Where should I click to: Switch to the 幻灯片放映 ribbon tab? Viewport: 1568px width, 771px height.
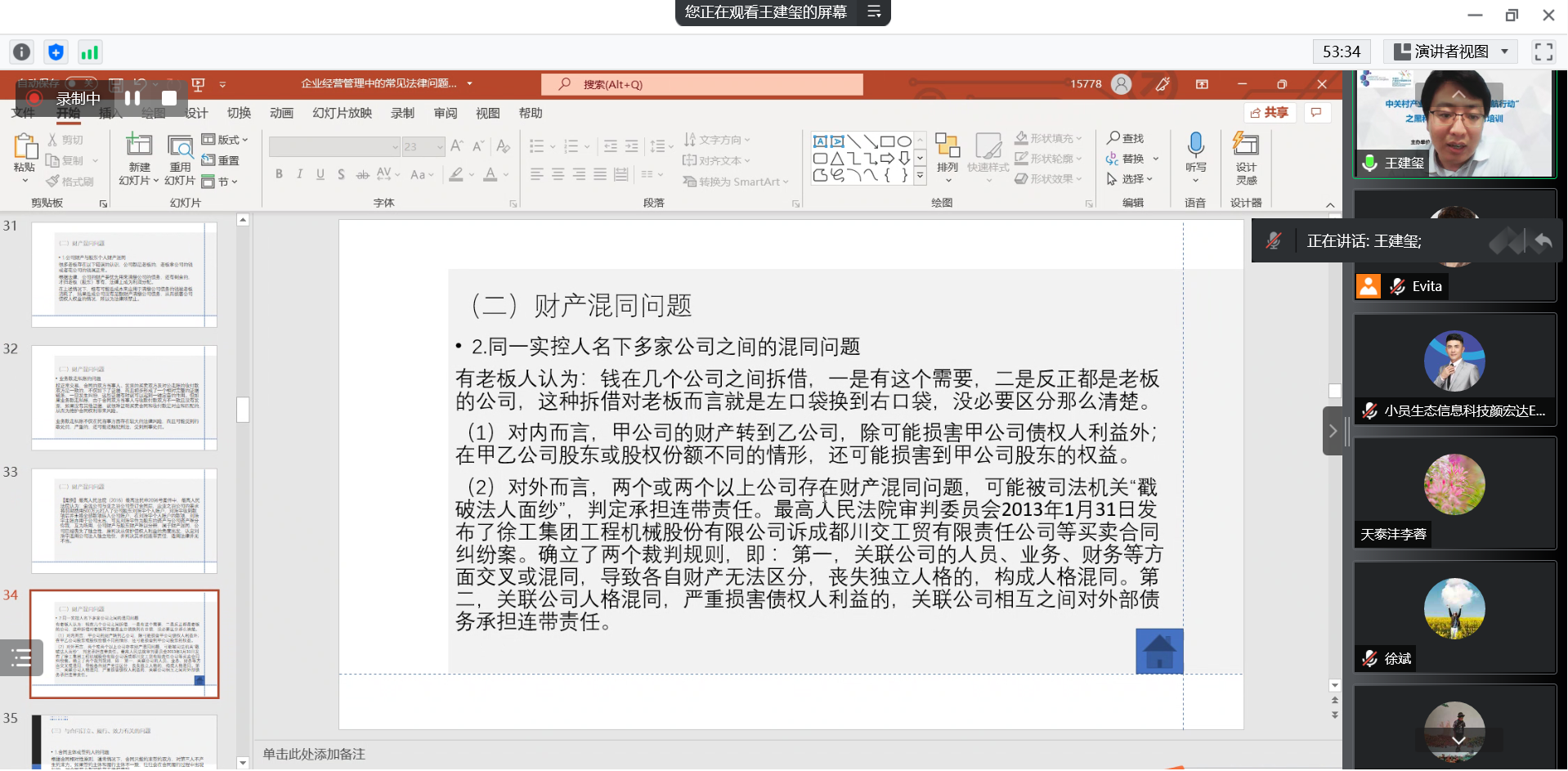[342, 113]
